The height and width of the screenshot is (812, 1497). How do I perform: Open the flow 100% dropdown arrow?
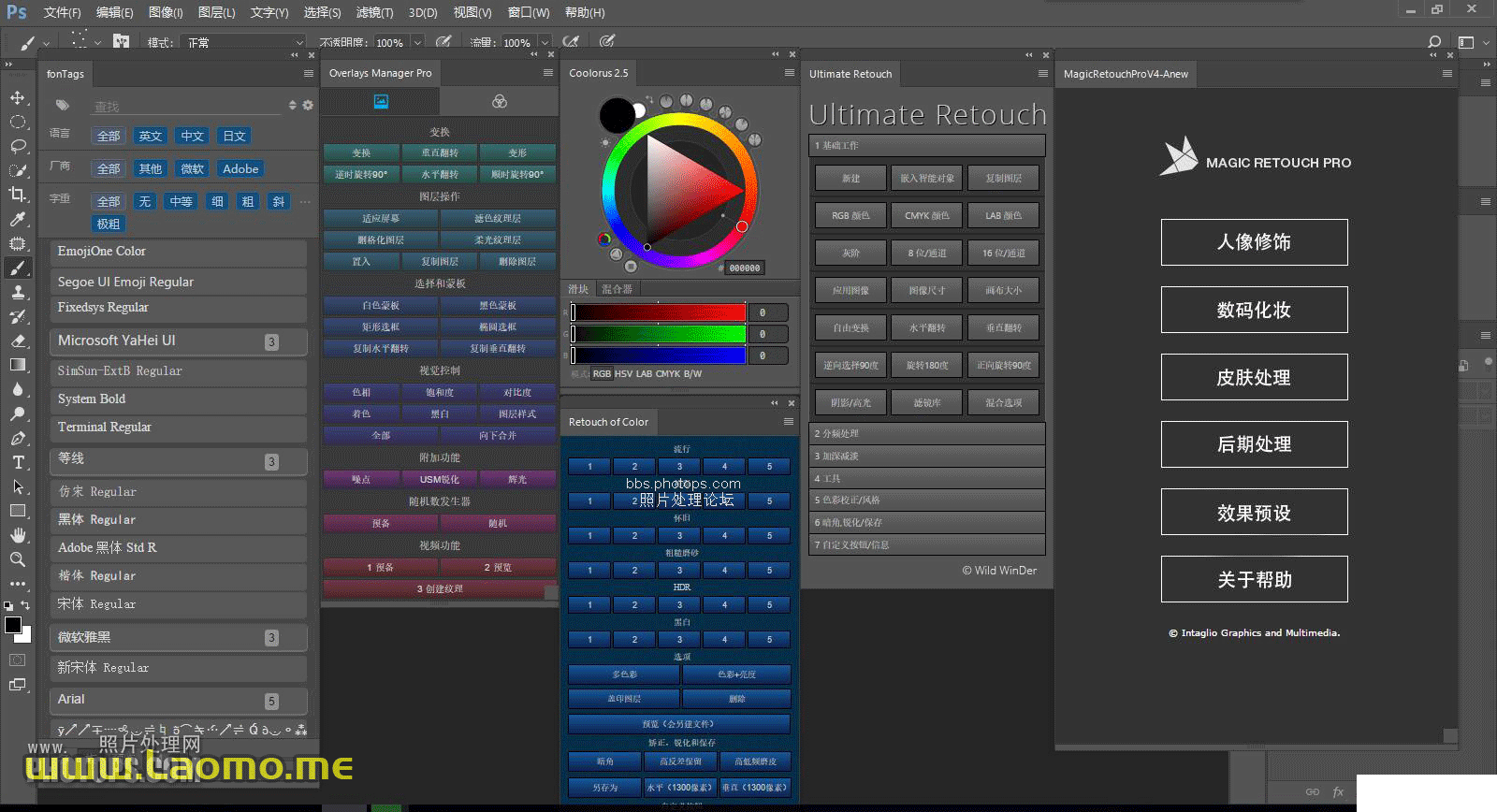coord(546,42)
